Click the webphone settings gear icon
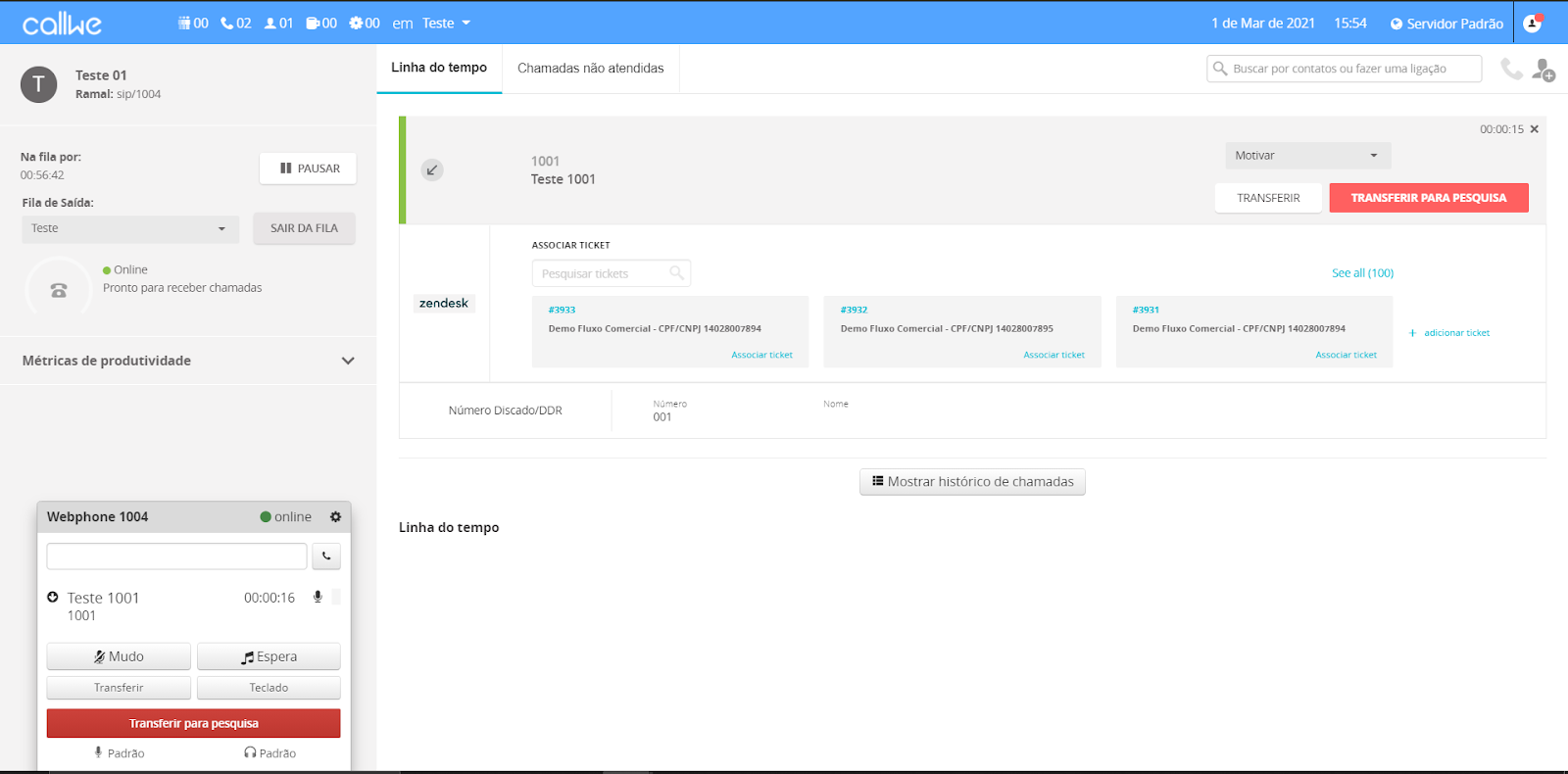The width and height of the screenshot is (1568, 774). [x=335, y=517]
